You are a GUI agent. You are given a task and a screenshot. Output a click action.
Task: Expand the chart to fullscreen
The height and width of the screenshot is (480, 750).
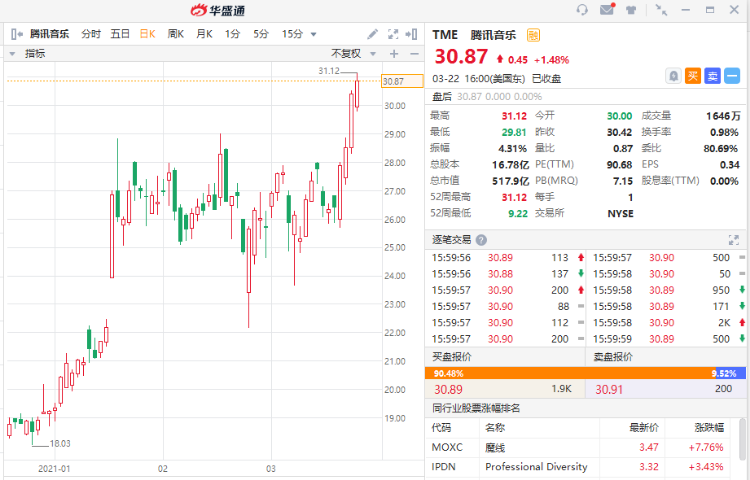[393, 34]
